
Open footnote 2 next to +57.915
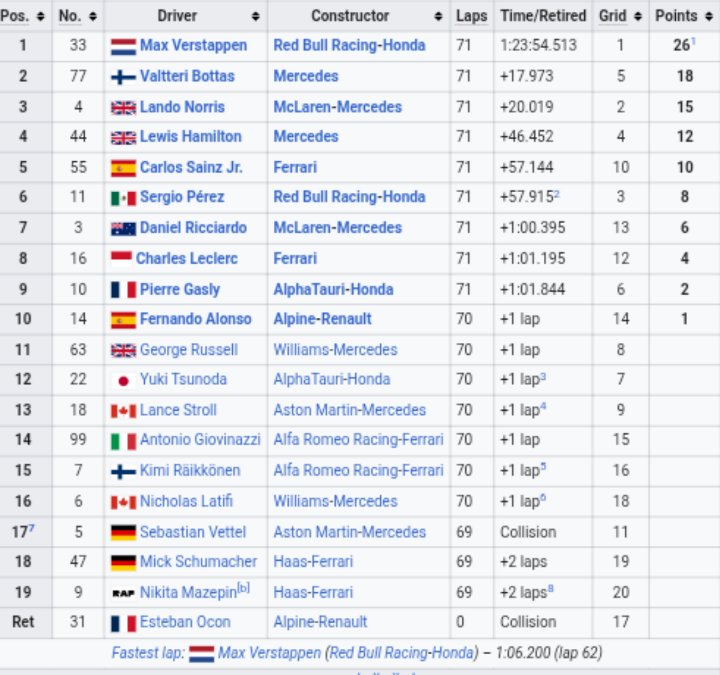click(x=557, y=194)
